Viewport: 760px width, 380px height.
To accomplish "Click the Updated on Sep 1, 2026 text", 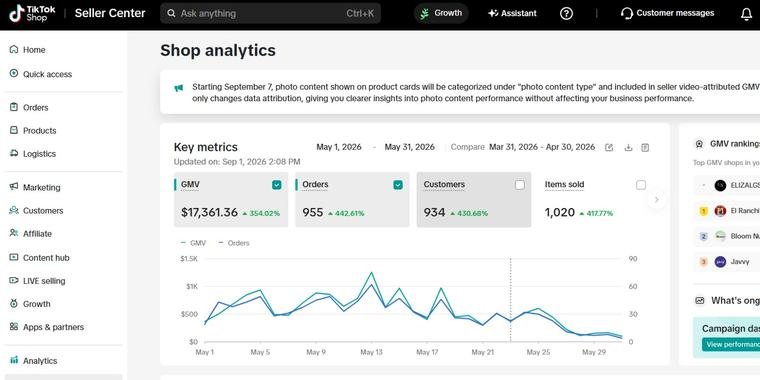I will 237,161.
